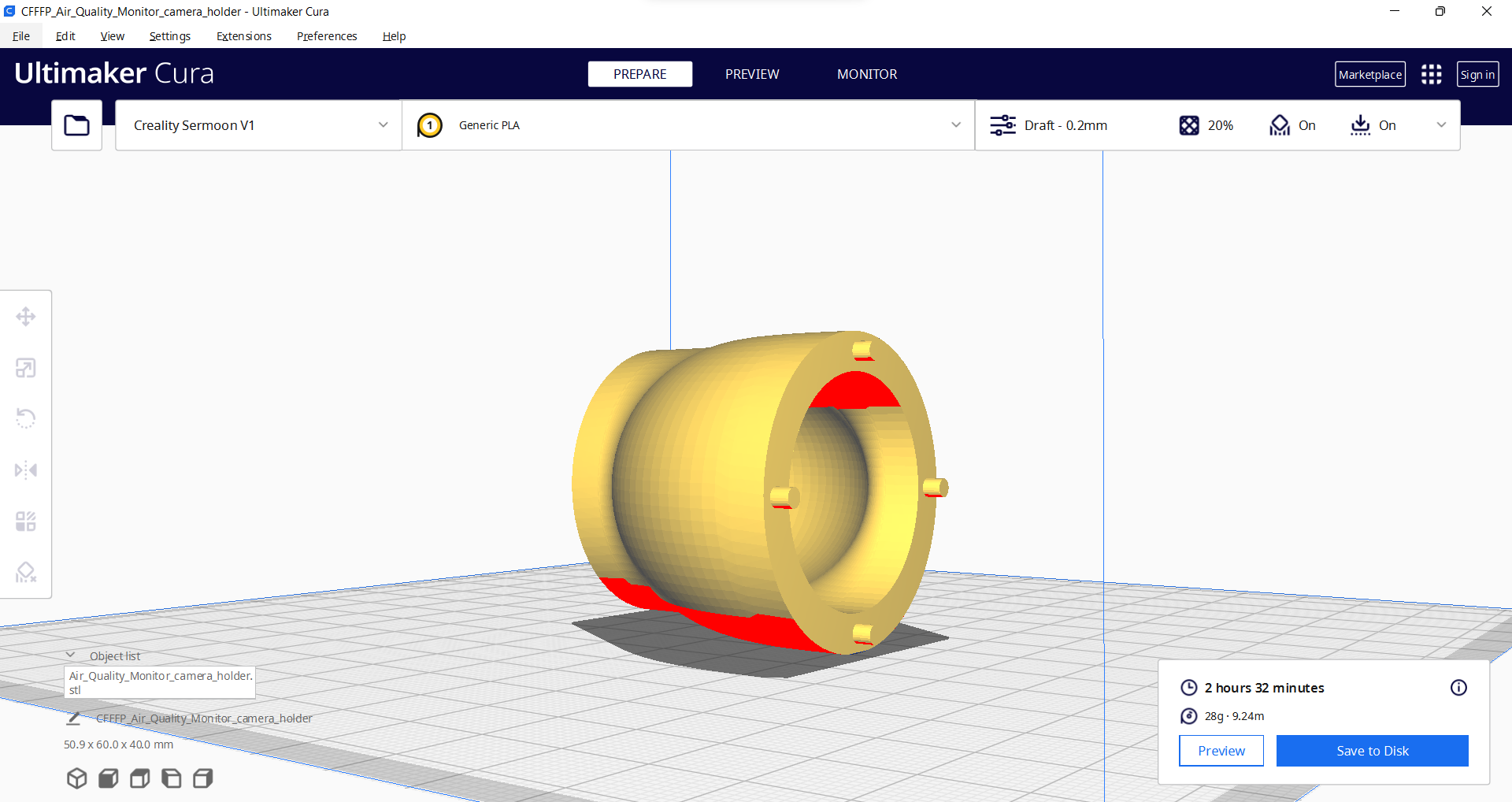
Task: Open the Extensions menu
Action: coord(243,36)
